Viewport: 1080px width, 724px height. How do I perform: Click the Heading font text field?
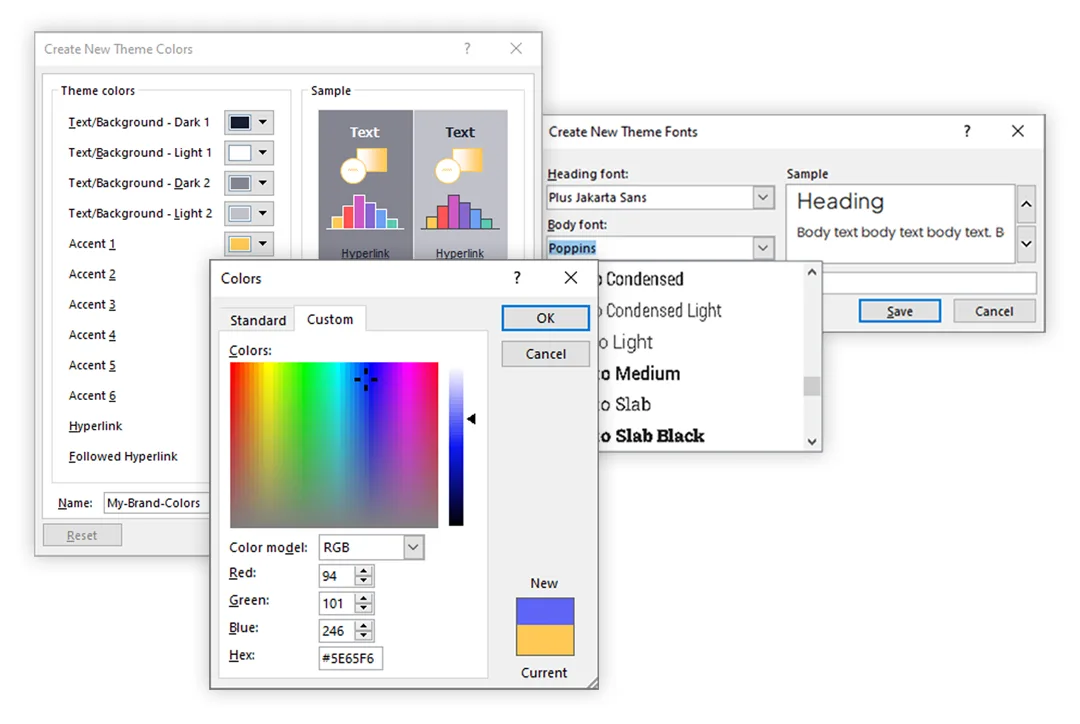point(650,198)
